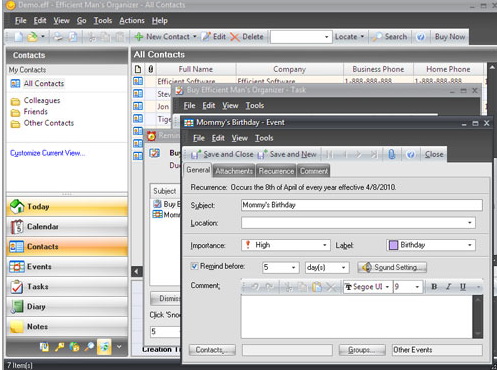Click the Dismiss button in Reminder window
Viewport: 497px width, 370px height.
tap(165, 298)
